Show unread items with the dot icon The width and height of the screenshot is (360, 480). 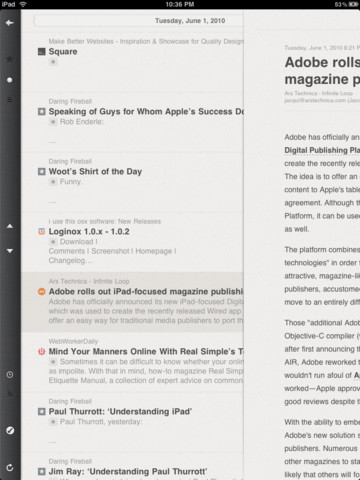pos(10,80)
